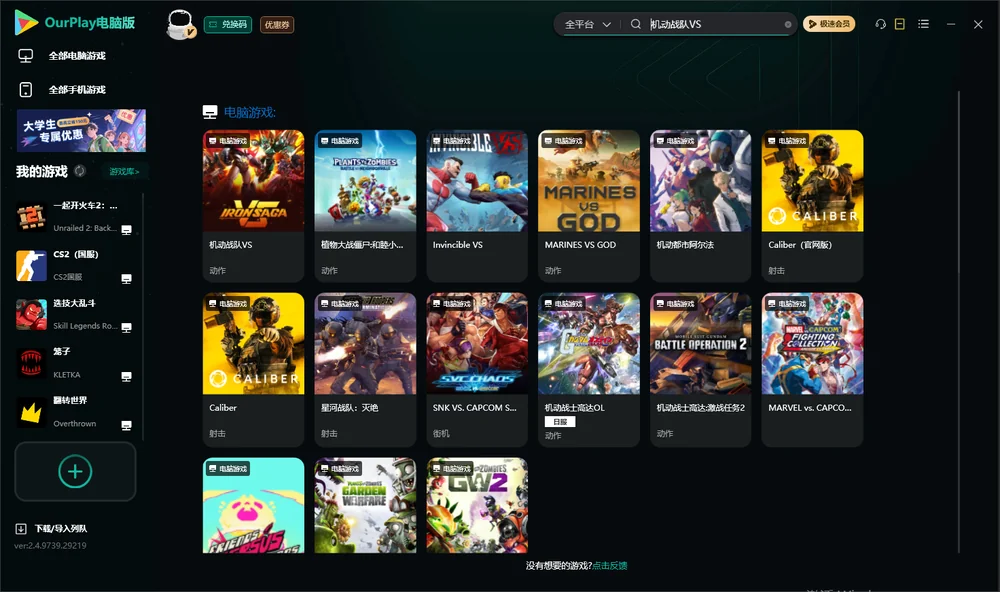Open the MARVEL vs. CAPCOM game card
Screen dimensions: 1000x592
[812, 369]
